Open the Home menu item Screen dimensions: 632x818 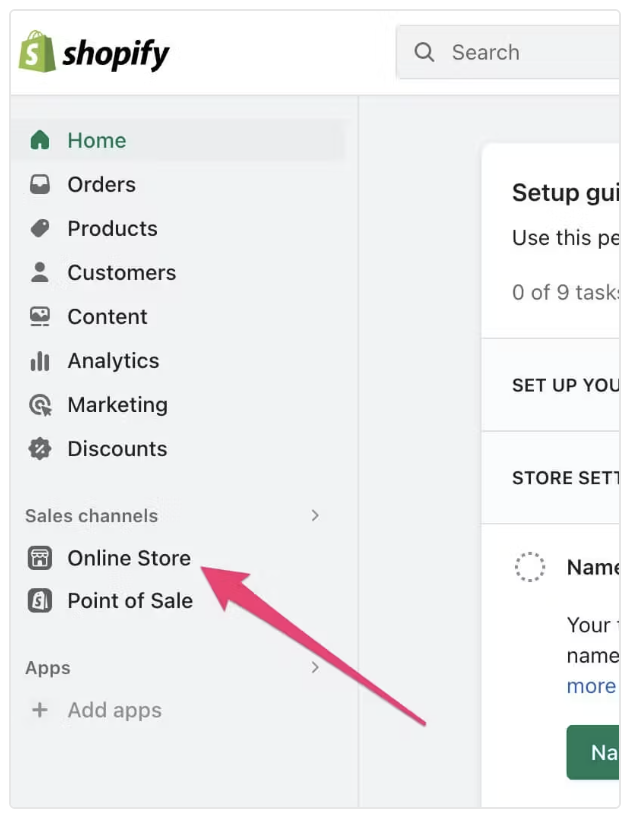pyautogui.click(x=177, y=140)
